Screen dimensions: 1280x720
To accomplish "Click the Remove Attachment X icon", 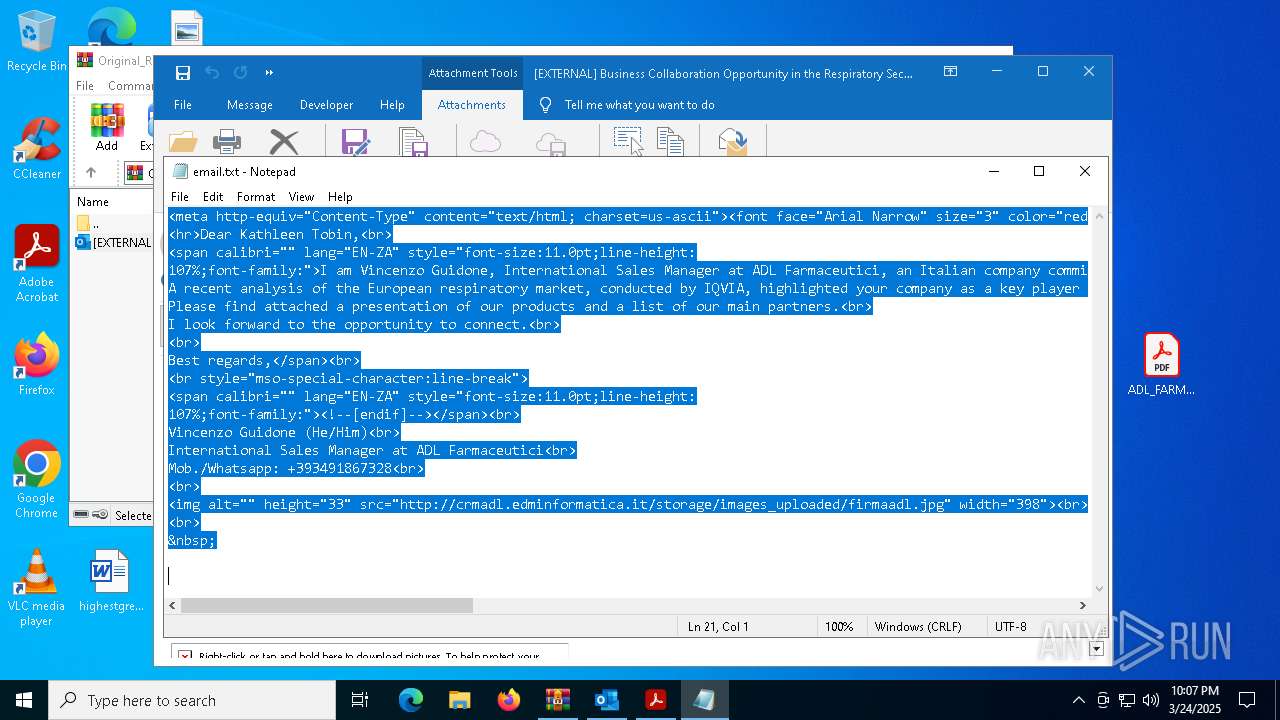I will coord(284,143).
